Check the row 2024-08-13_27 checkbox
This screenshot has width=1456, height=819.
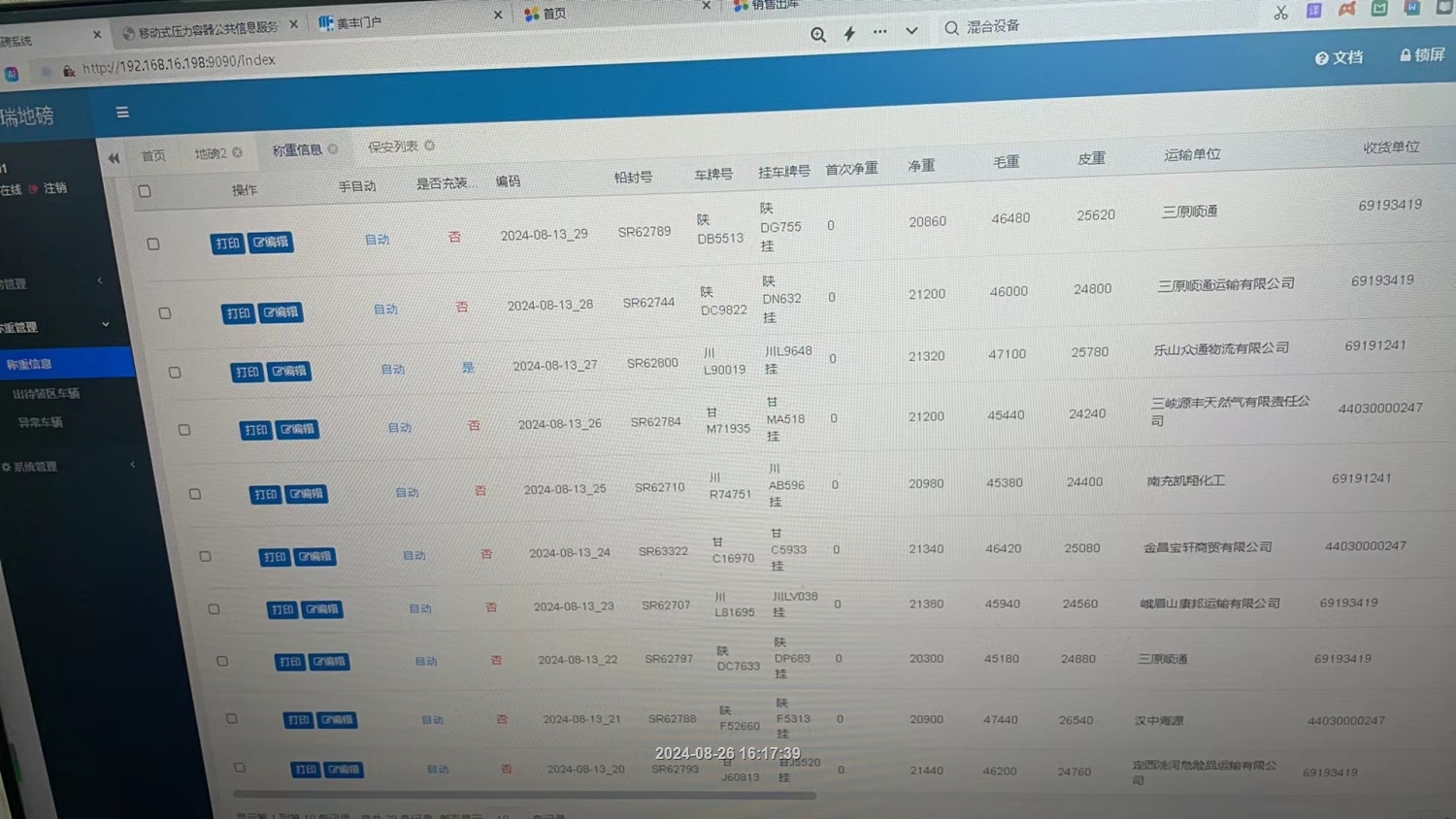tap(175, 373)
